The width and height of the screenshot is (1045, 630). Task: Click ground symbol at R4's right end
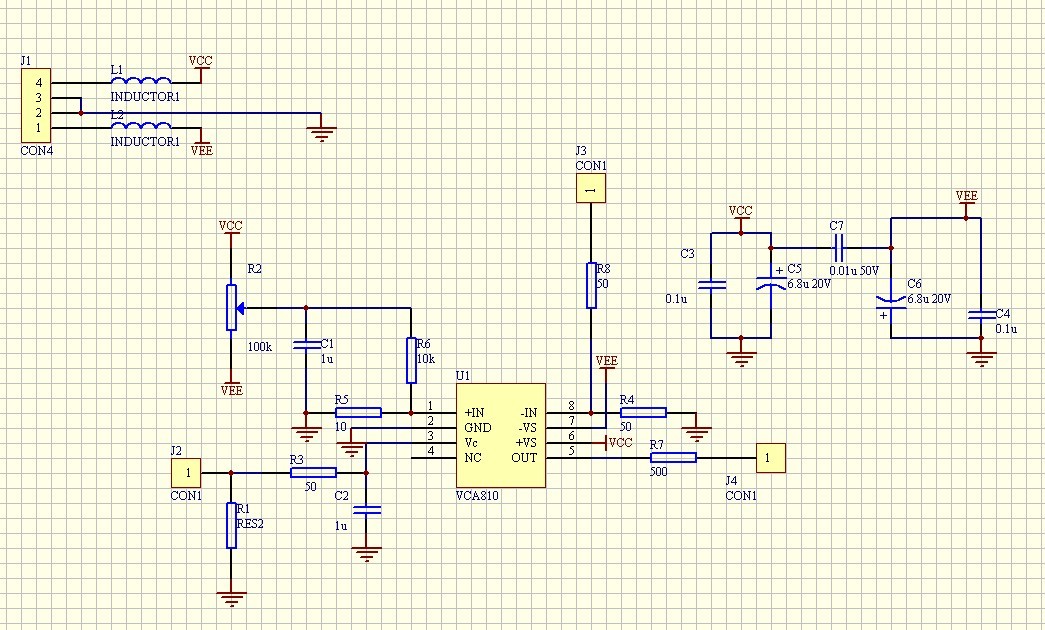tap(696, 434)
